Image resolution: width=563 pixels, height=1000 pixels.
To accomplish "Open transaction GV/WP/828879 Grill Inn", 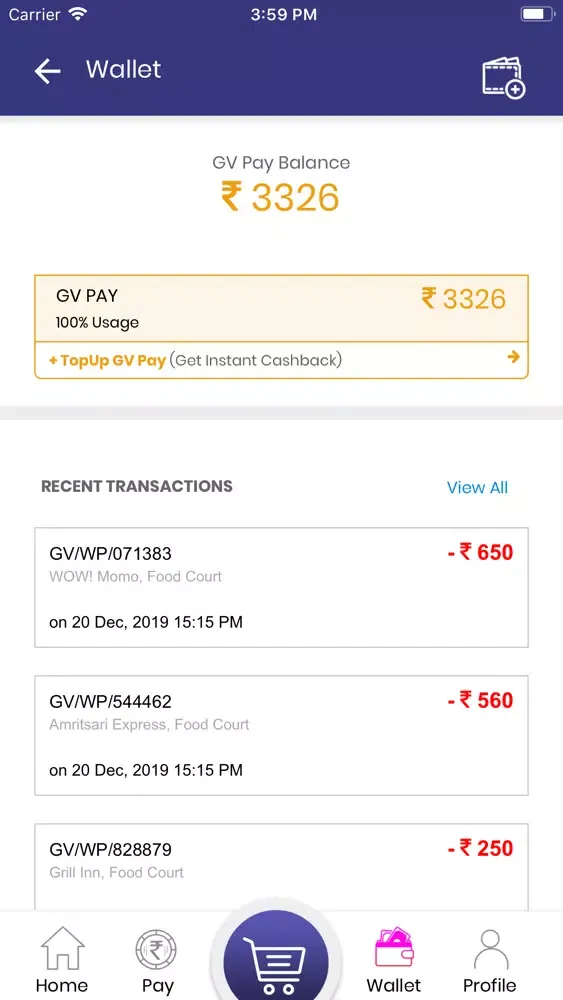I will [x=281, y=867].
